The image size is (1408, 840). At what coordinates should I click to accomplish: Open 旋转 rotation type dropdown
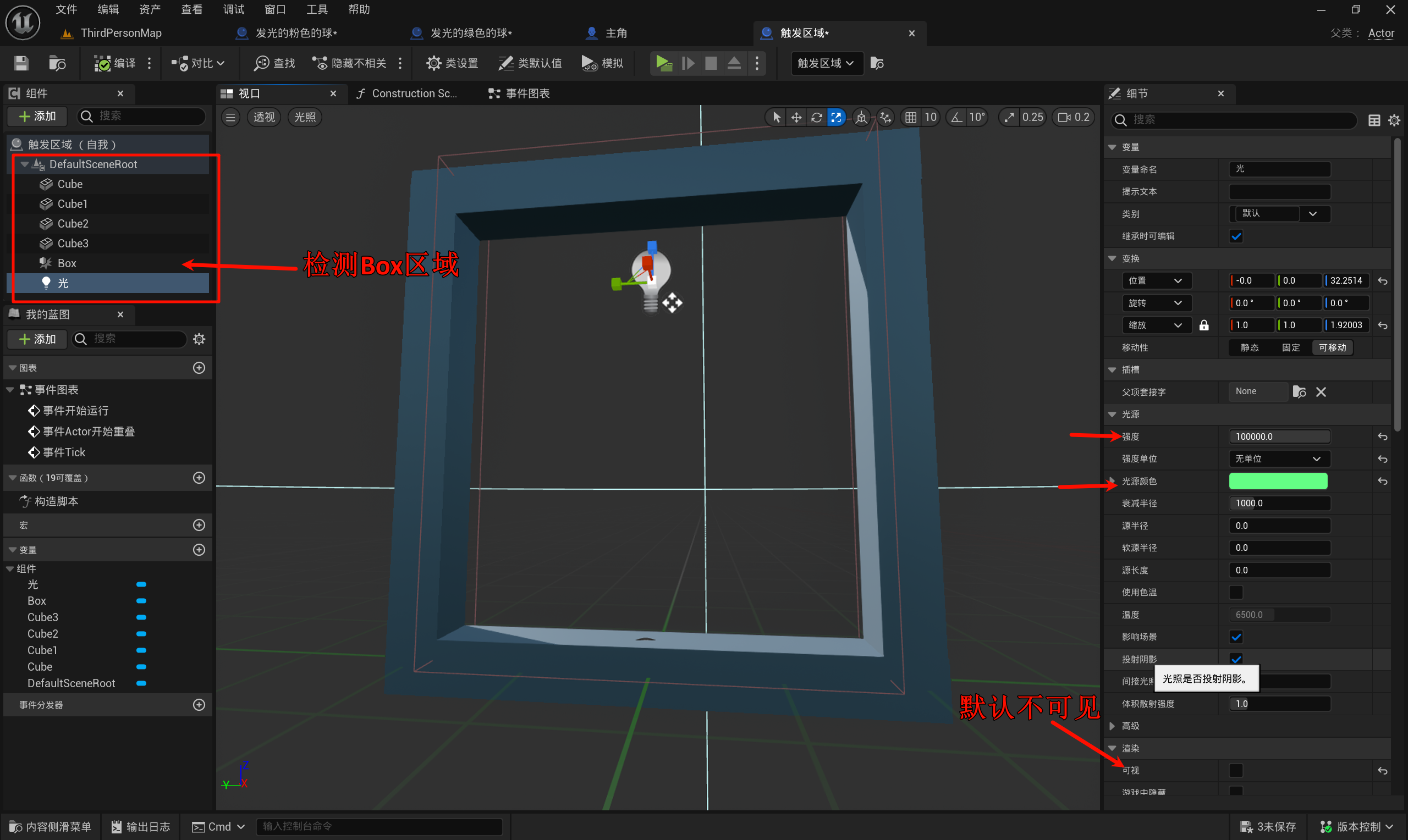coord(1156,303)
